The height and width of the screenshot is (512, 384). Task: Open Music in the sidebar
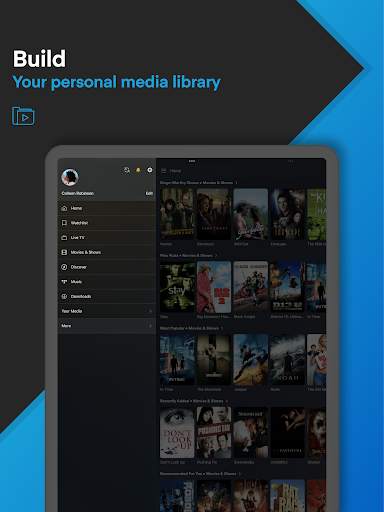pos(107,281)
